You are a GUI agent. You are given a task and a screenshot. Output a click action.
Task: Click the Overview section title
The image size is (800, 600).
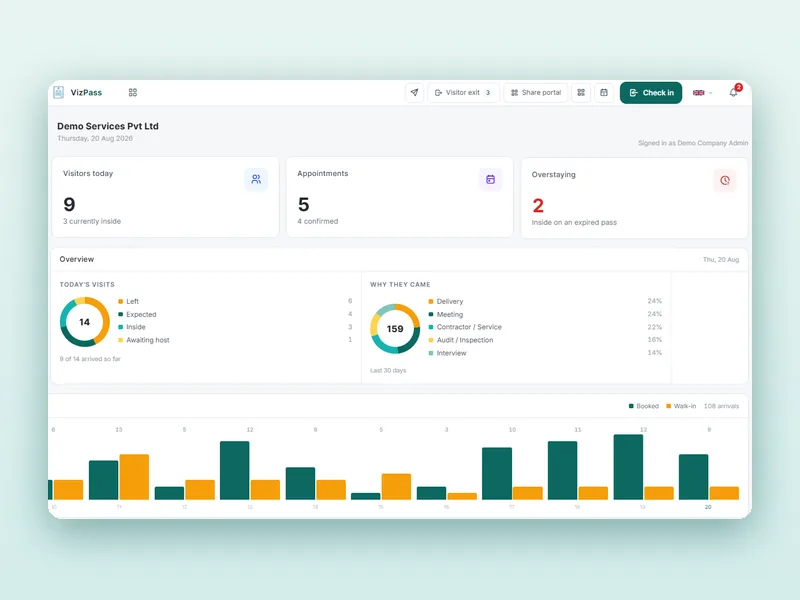pyautogui.click(x=77, y=259)
